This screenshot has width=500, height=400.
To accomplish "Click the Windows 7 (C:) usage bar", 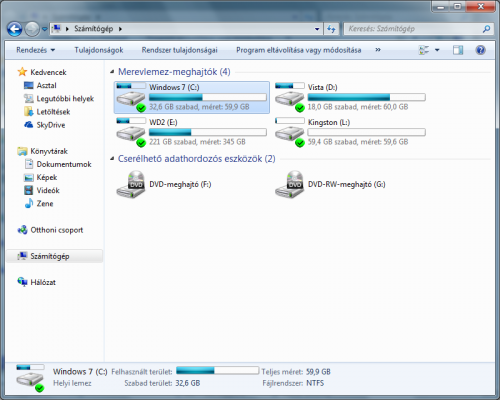I will pos(208,97).
